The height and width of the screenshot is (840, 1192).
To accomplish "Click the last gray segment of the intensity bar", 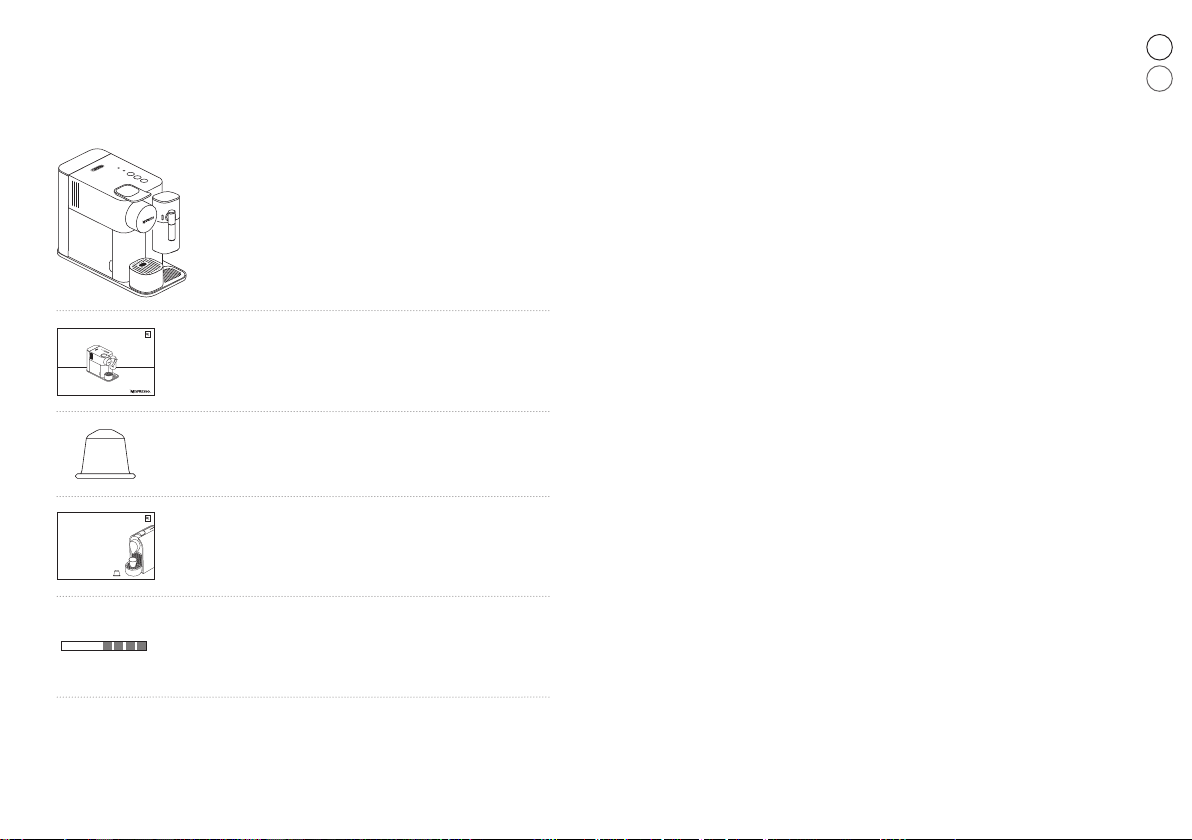I will [141, 646].
